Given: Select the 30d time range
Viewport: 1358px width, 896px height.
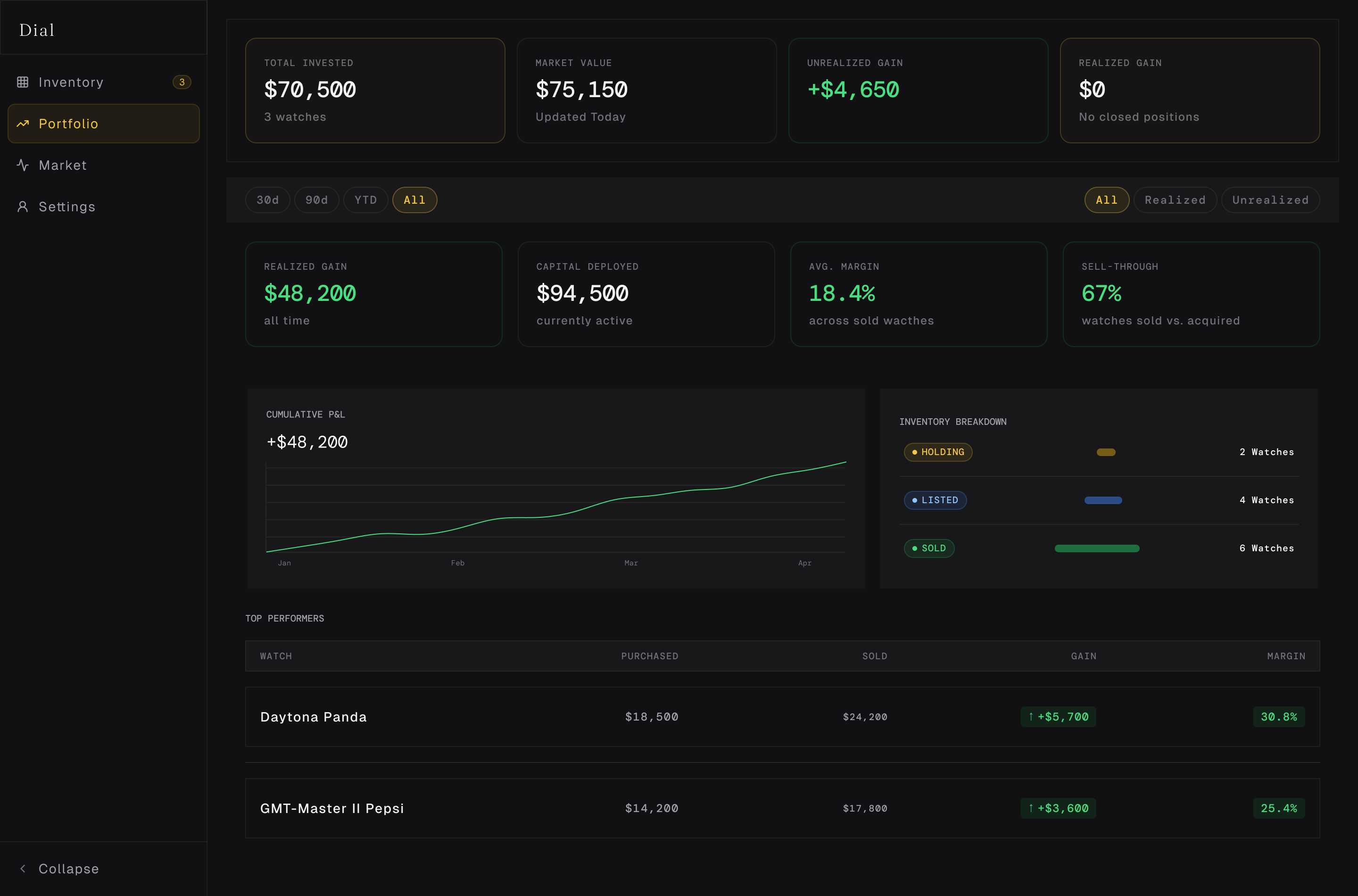Looking at the screenshot, I should [x=267, y=200].
